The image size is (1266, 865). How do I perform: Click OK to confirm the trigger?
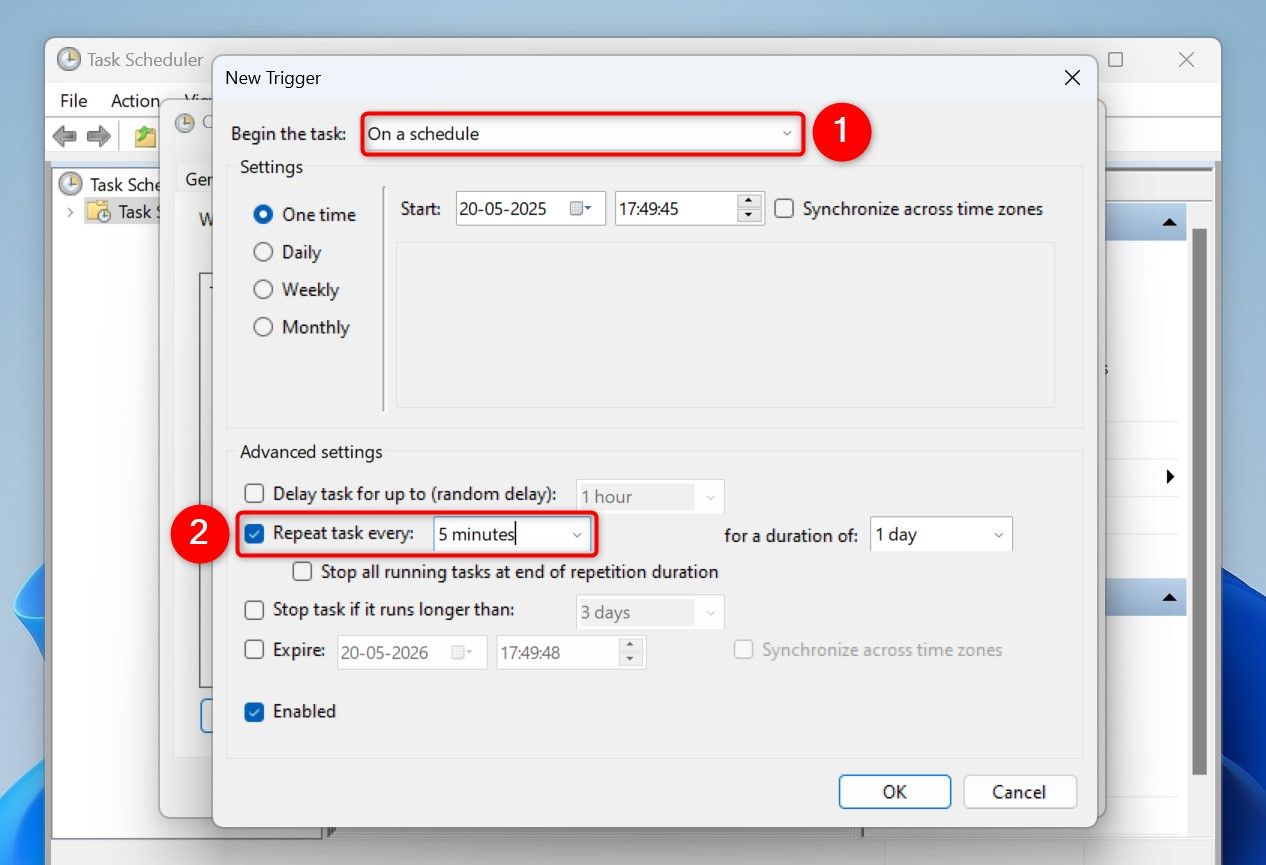pos(894,792)
